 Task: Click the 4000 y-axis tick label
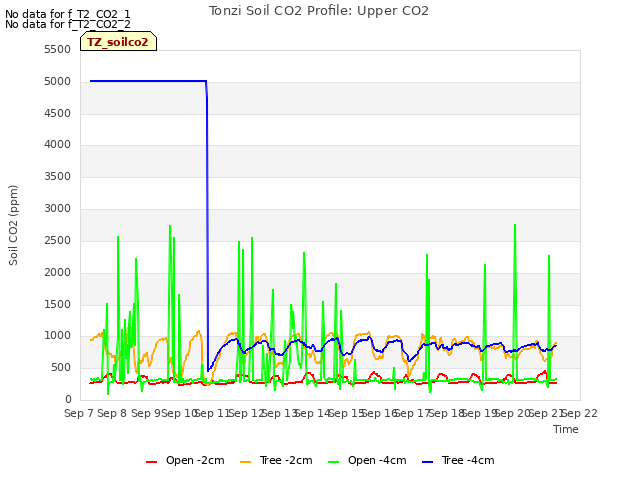58,144
